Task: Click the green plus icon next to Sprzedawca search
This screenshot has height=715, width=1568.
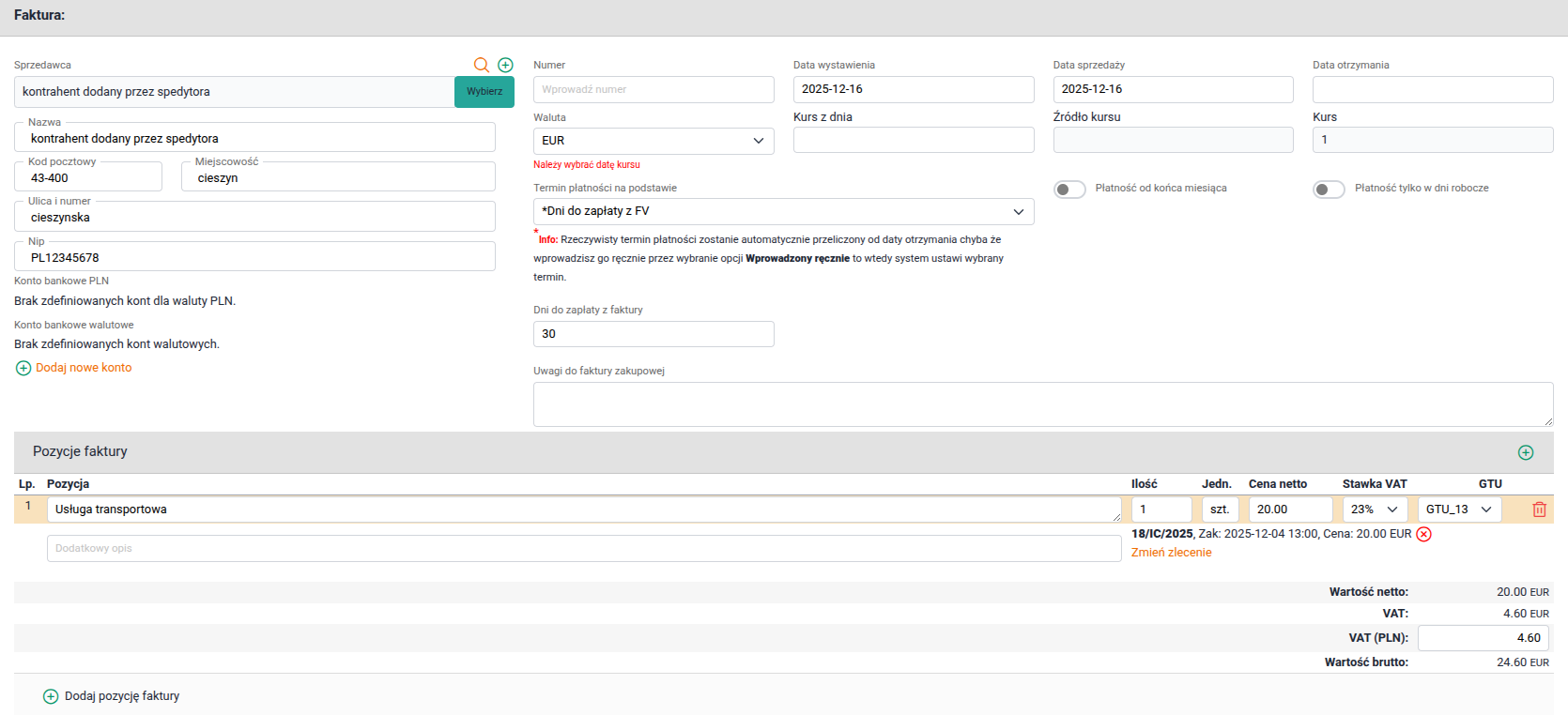Action: pos(505,65)
